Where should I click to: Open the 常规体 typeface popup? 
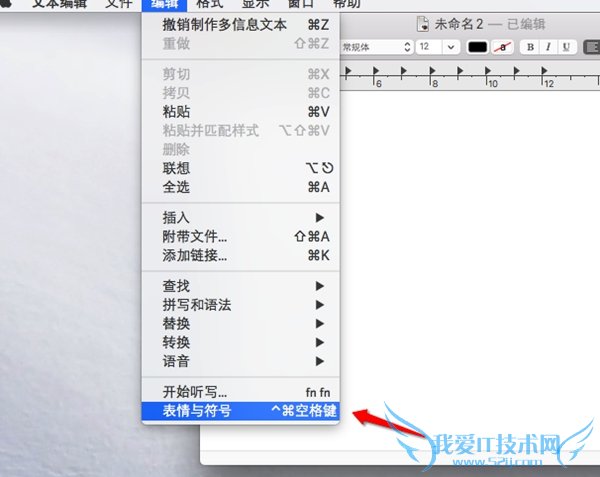pyautogui.click(x=377, y=47)
